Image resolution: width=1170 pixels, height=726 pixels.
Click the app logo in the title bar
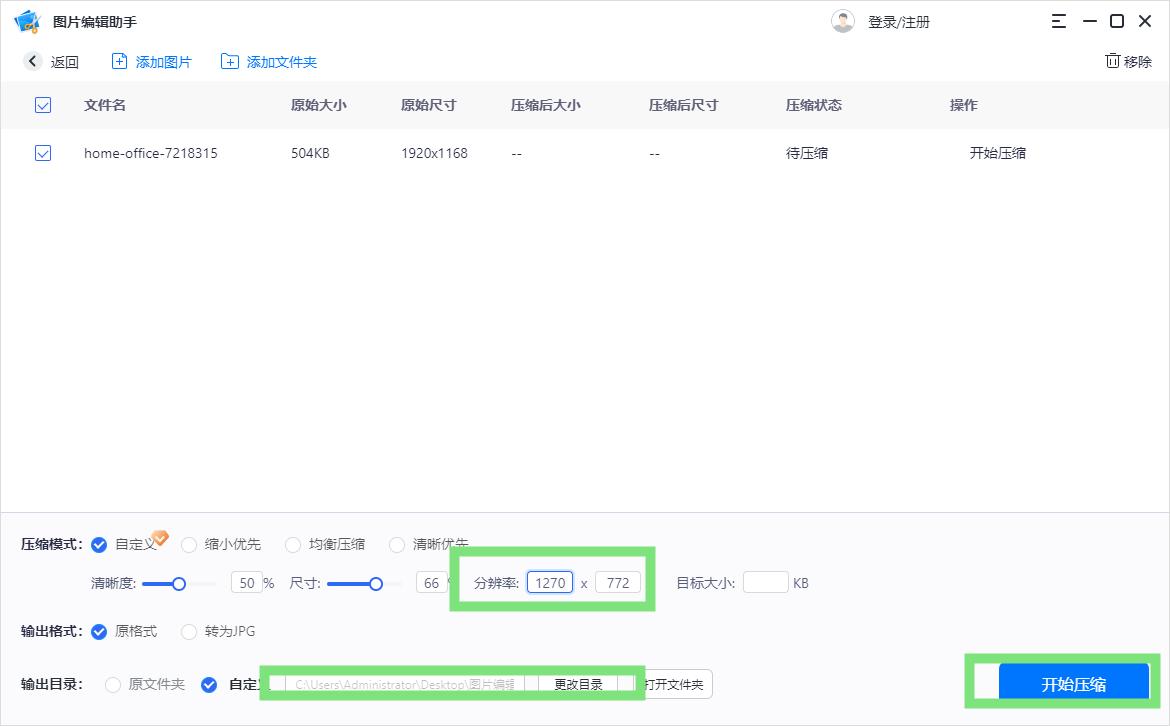click(27, 21)
